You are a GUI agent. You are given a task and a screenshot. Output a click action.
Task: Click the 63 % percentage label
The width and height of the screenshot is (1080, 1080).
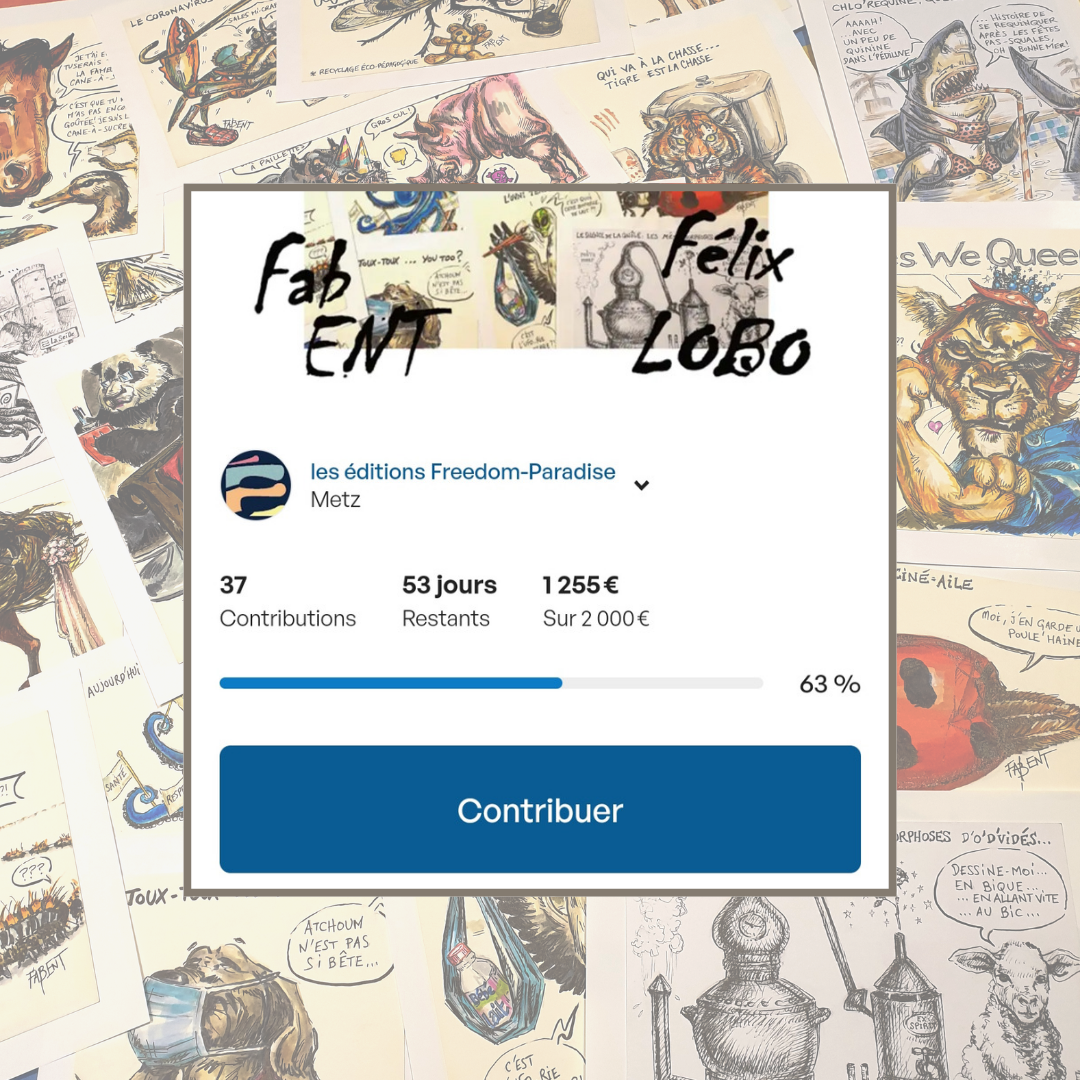tap(829, 684)
